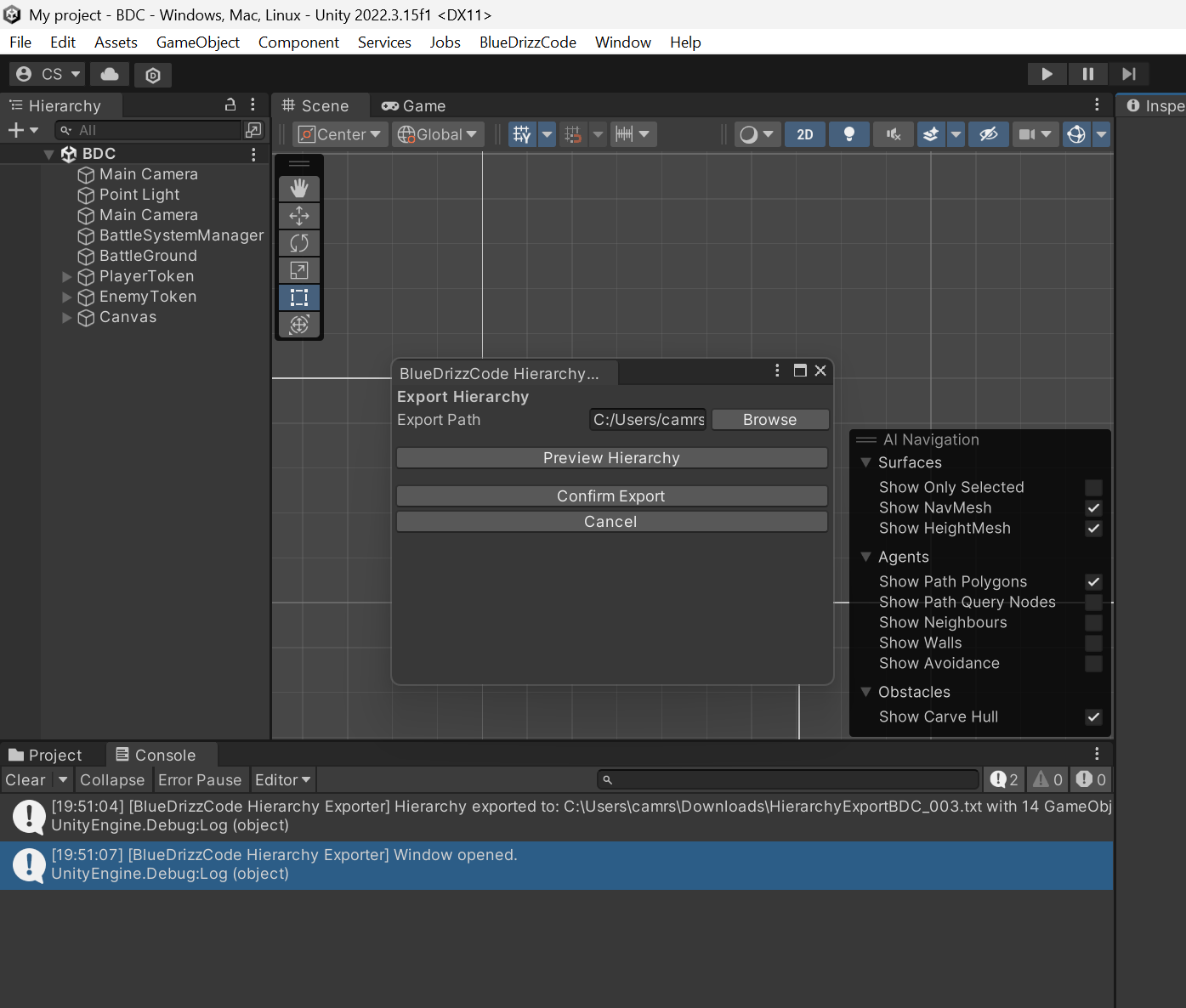Image resolution: width=1186 pixels, height=1008 pixels.
Task: Collapse the Agents section
Action: point(865,557)
